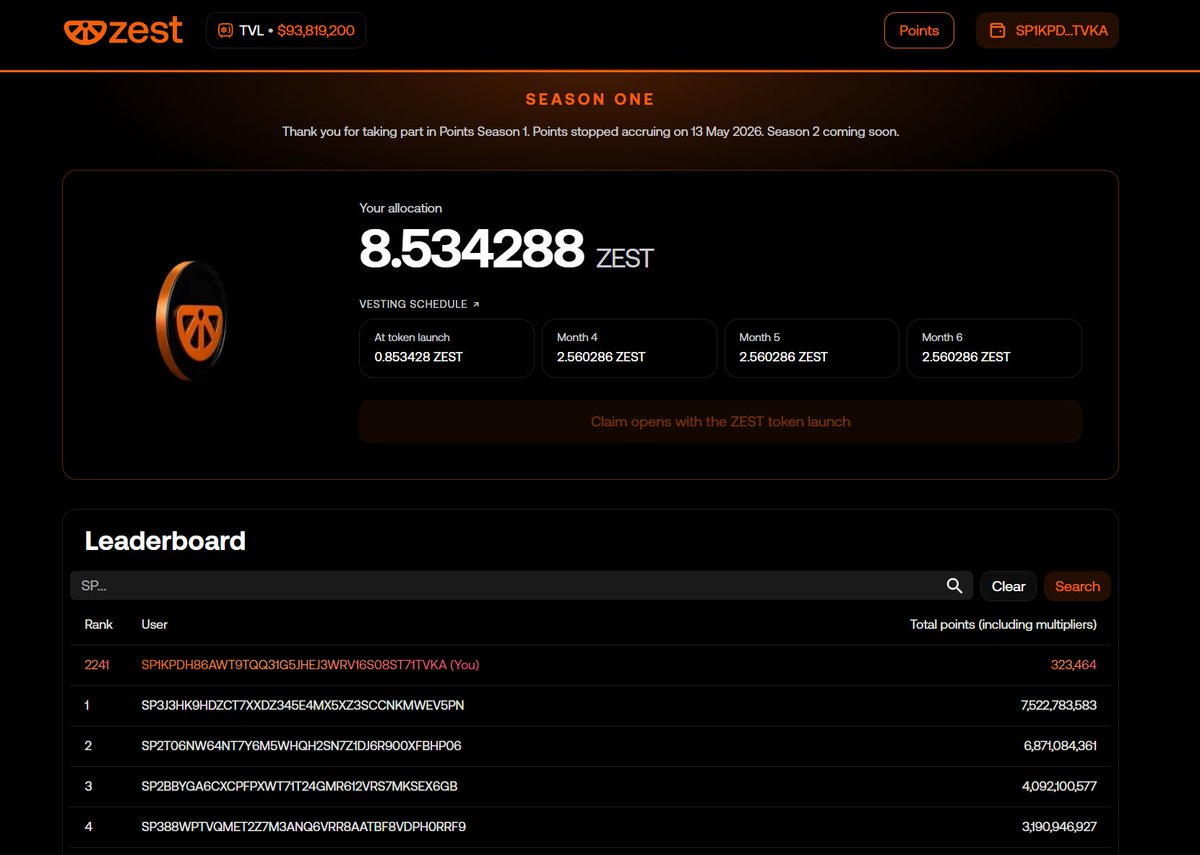Image resolution: width=1200 pixels, height=855 pixels.
Task: Open the SP1KPD...TVKA wallet menu
Action: tap(1047, 30)
